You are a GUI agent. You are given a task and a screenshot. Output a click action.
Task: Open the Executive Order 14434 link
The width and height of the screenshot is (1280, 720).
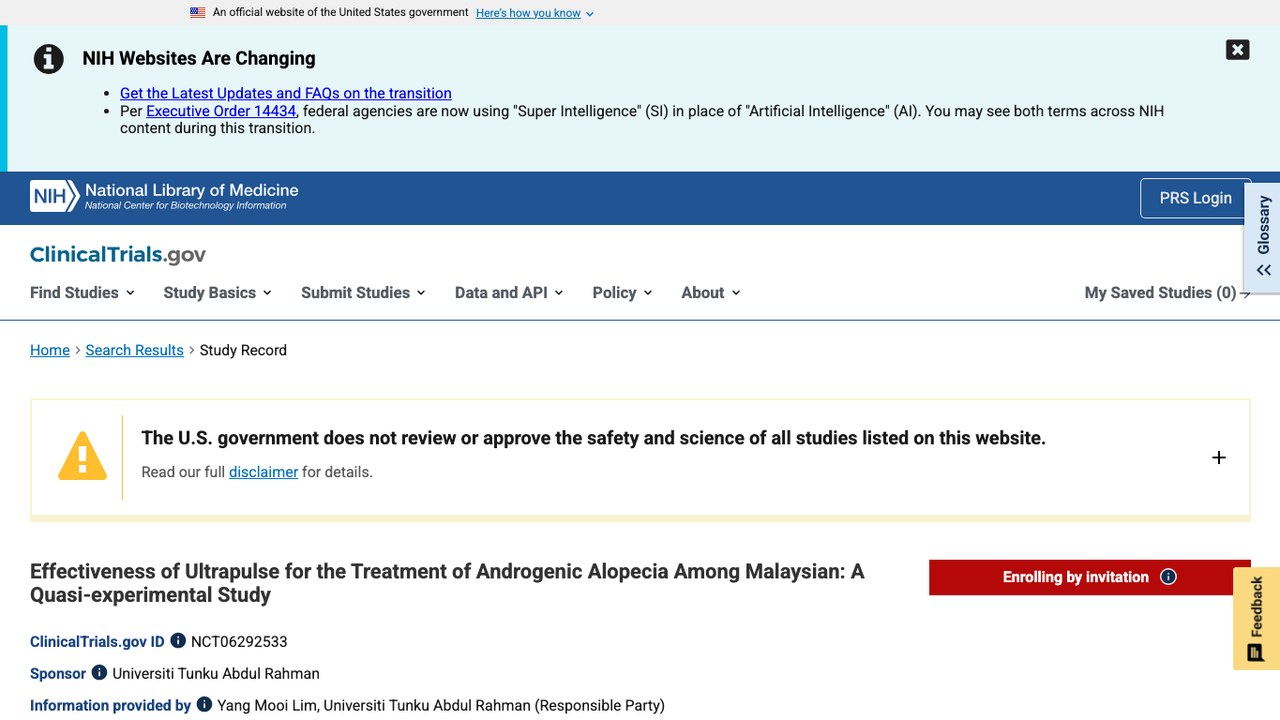221,111
